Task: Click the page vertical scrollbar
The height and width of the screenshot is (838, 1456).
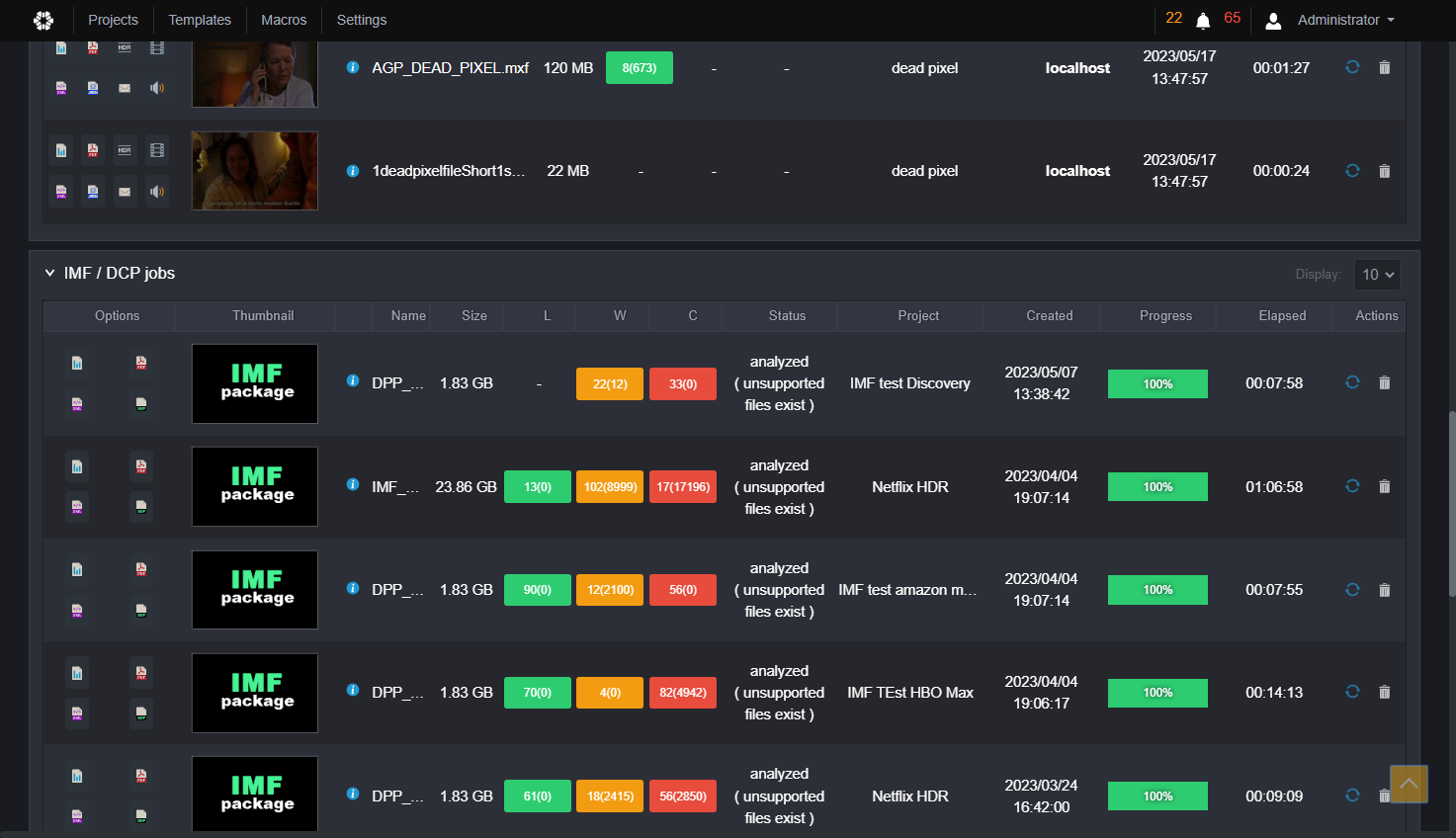Action: coord(1451,502)
